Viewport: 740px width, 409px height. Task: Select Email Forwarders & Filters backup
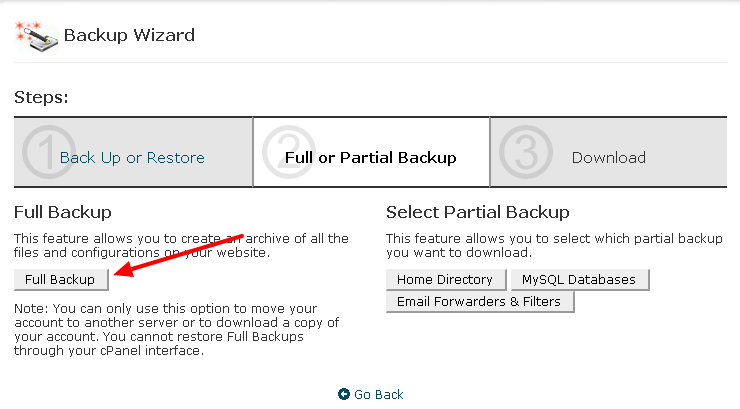(x=479, y=302)
